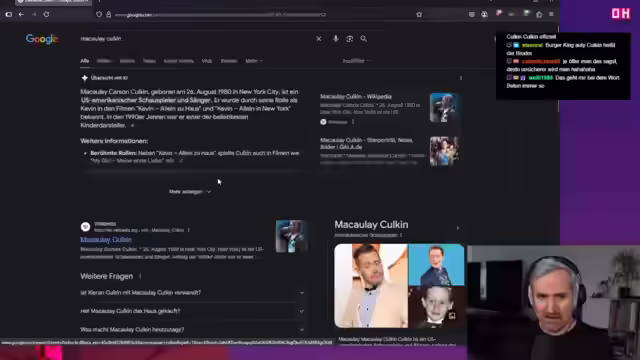The height and width of the screenshot is (360, 640).
Task: Select the 'Alle' search tab
Action: pyautogui.click(x=84, y=61)
